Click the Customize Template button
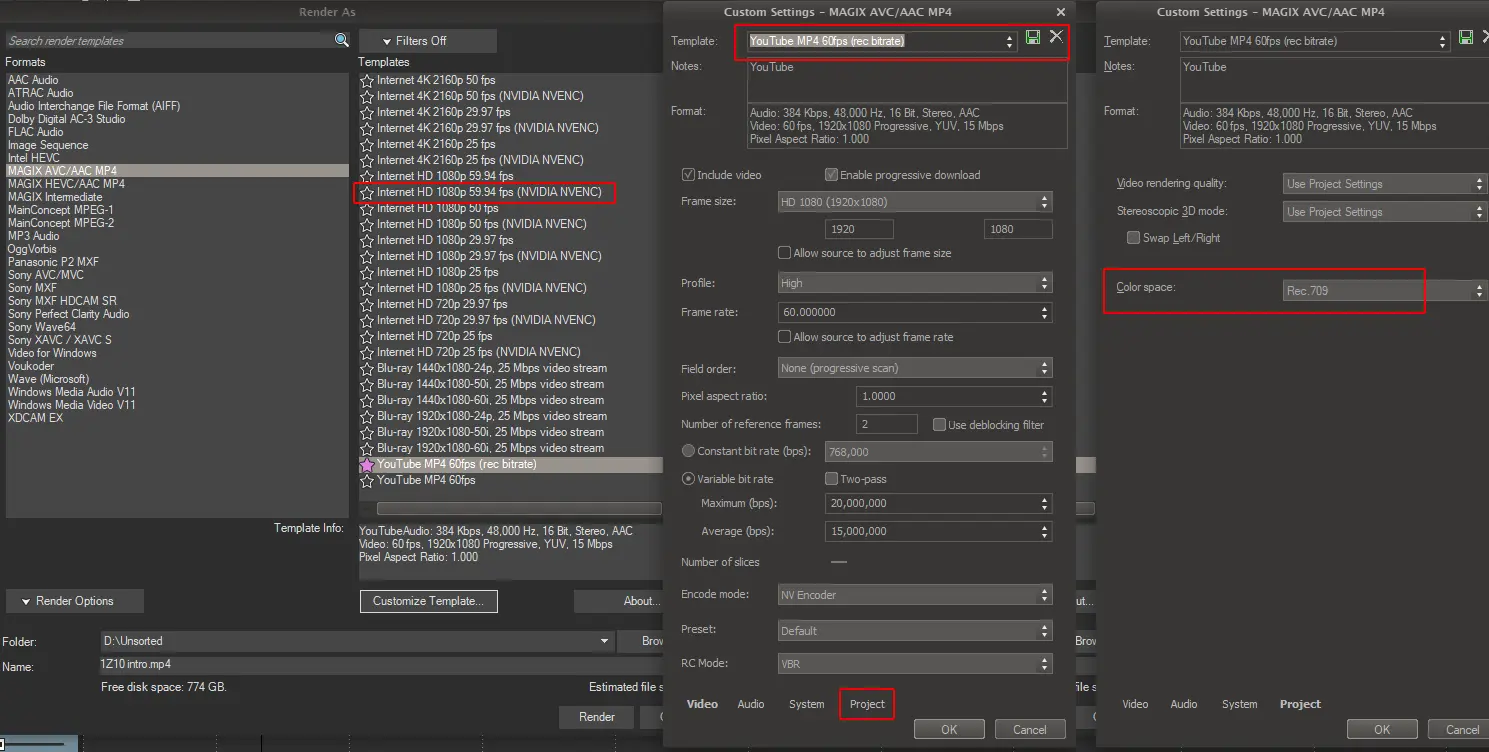This screenshot has height=752, width=1489. (428, 601)
